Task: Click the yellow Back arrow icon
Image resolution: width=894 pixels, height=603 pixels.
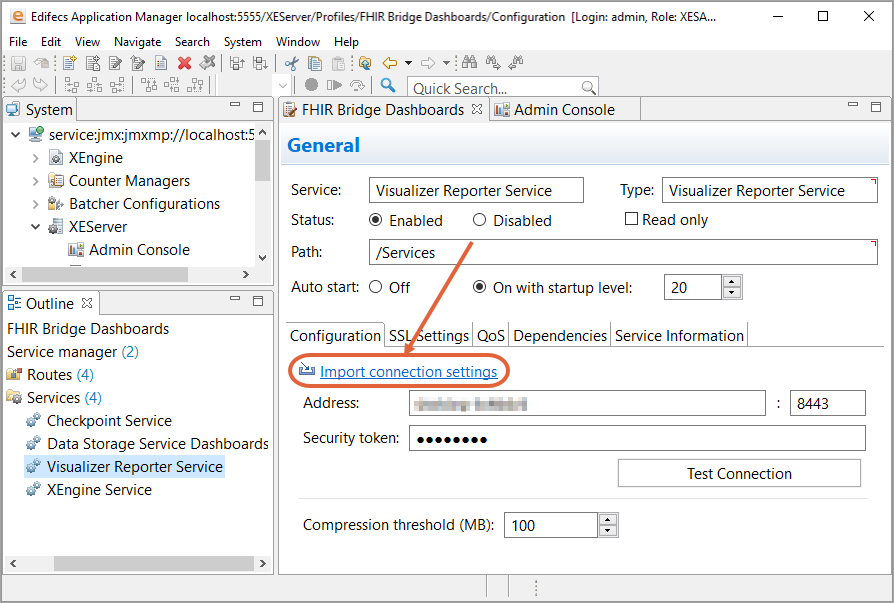Action: [390, 63]
